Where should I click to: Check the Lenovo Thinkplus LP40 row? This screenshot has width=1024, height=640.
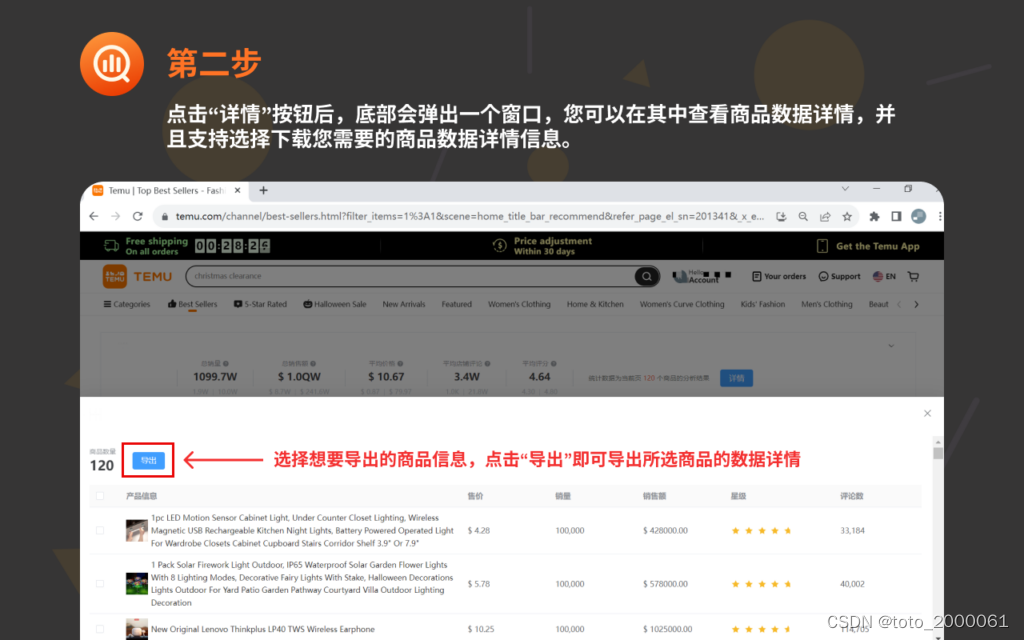coord(100,629)
